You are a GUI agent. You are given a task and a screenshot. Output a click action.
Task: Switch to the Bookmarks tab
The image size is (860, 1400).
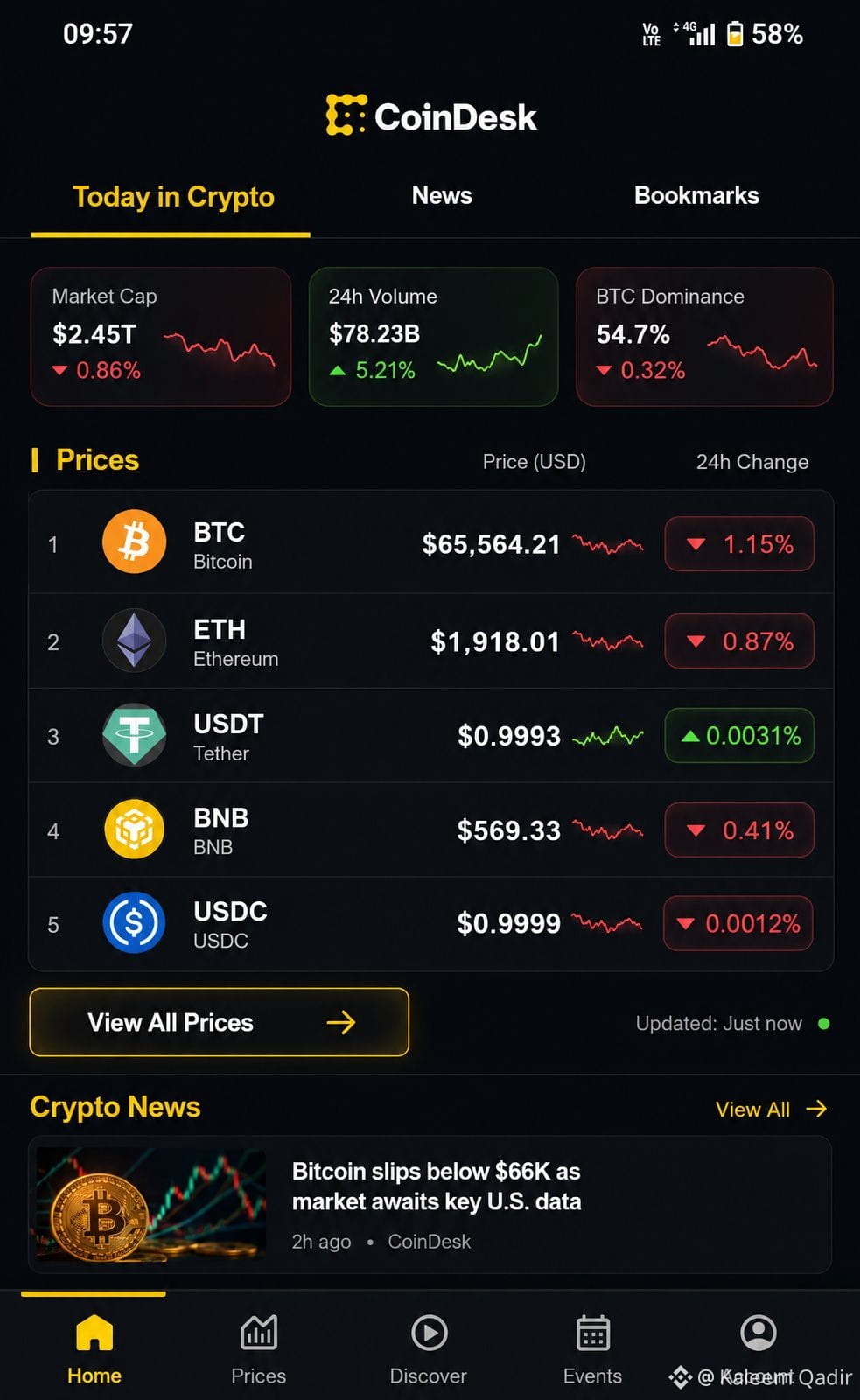(696, 195)
